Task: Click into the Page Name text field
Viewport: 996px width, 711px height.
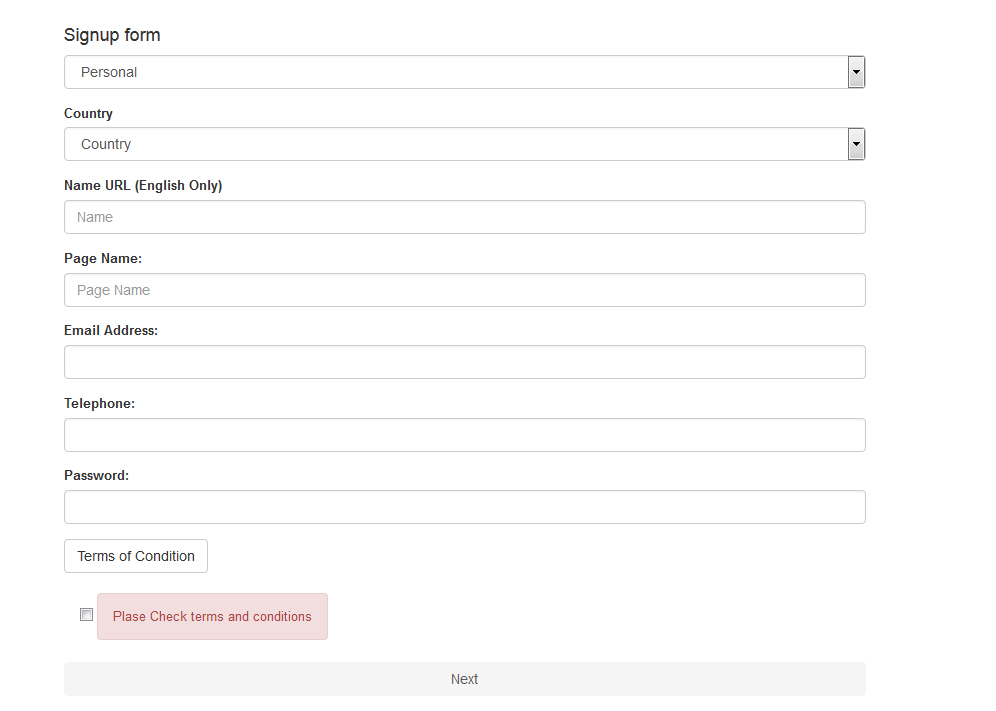Action: [x=464, y=290]
